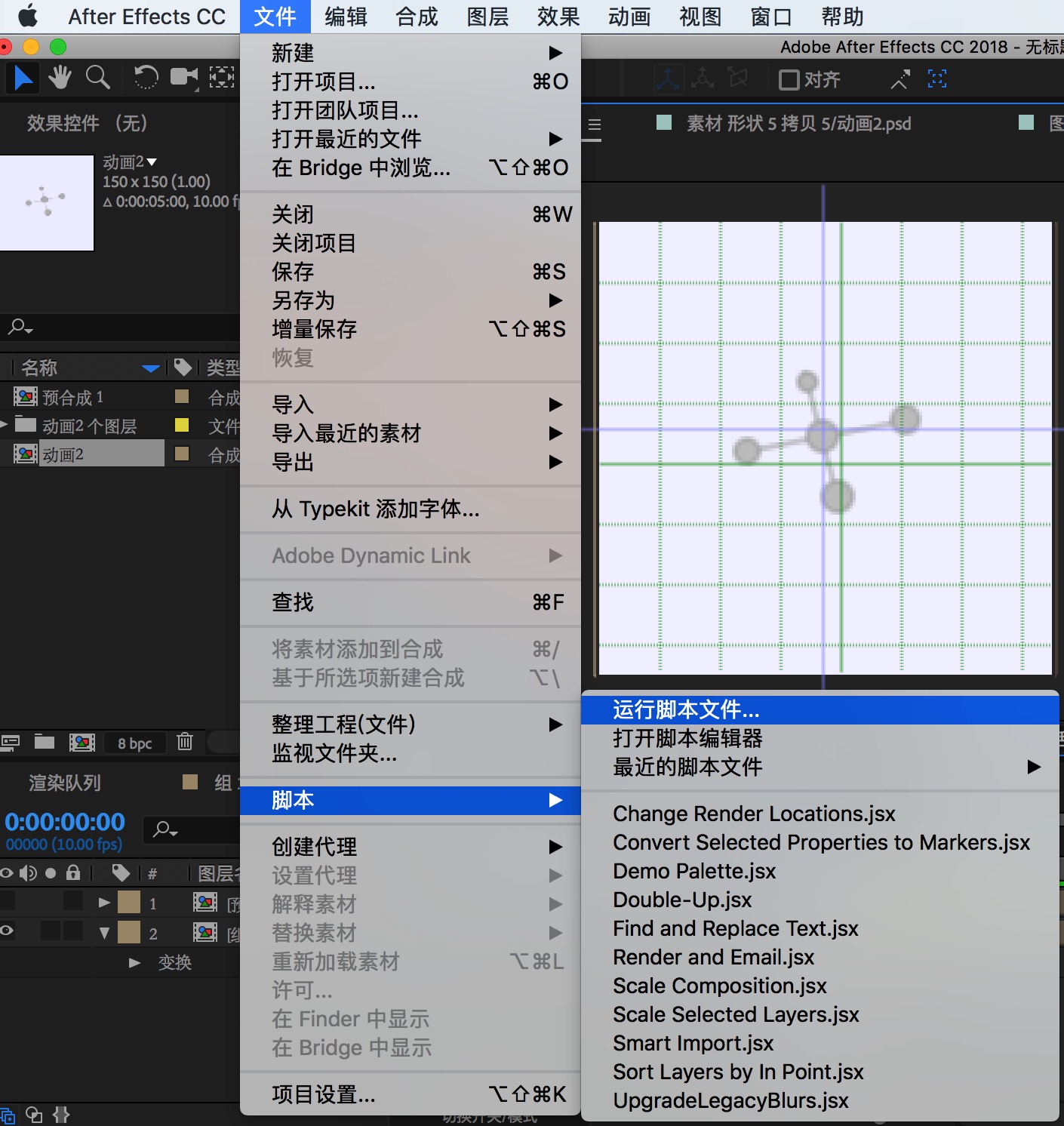Toggle the Transfer Controls pane icon
This screenshot has height=1126, width=1064.
pyautogui.click(x=34, y=1115)
